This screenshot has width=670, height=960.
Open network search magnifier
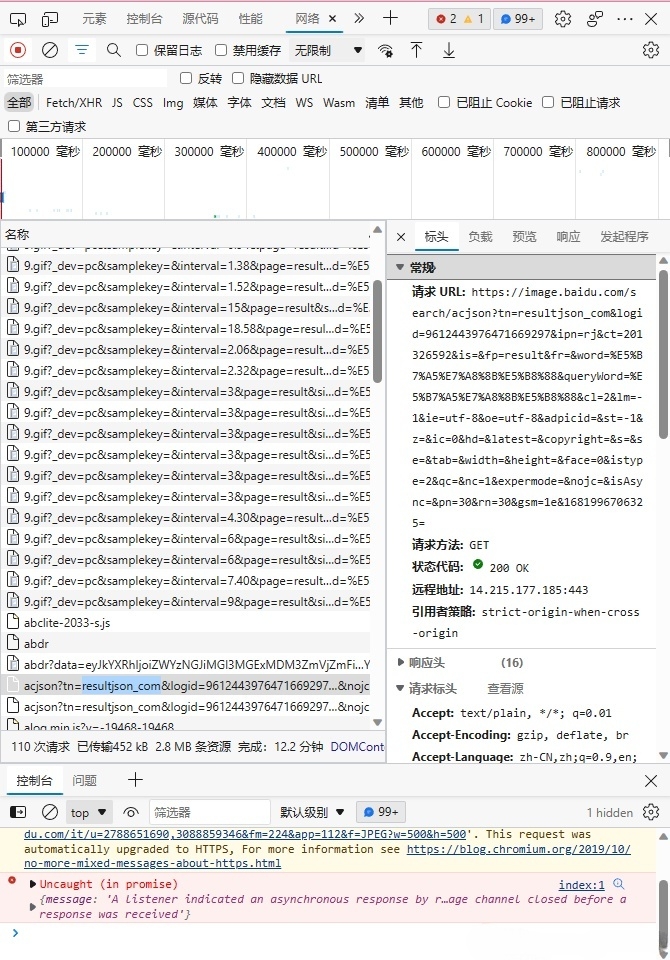(114, 50)
